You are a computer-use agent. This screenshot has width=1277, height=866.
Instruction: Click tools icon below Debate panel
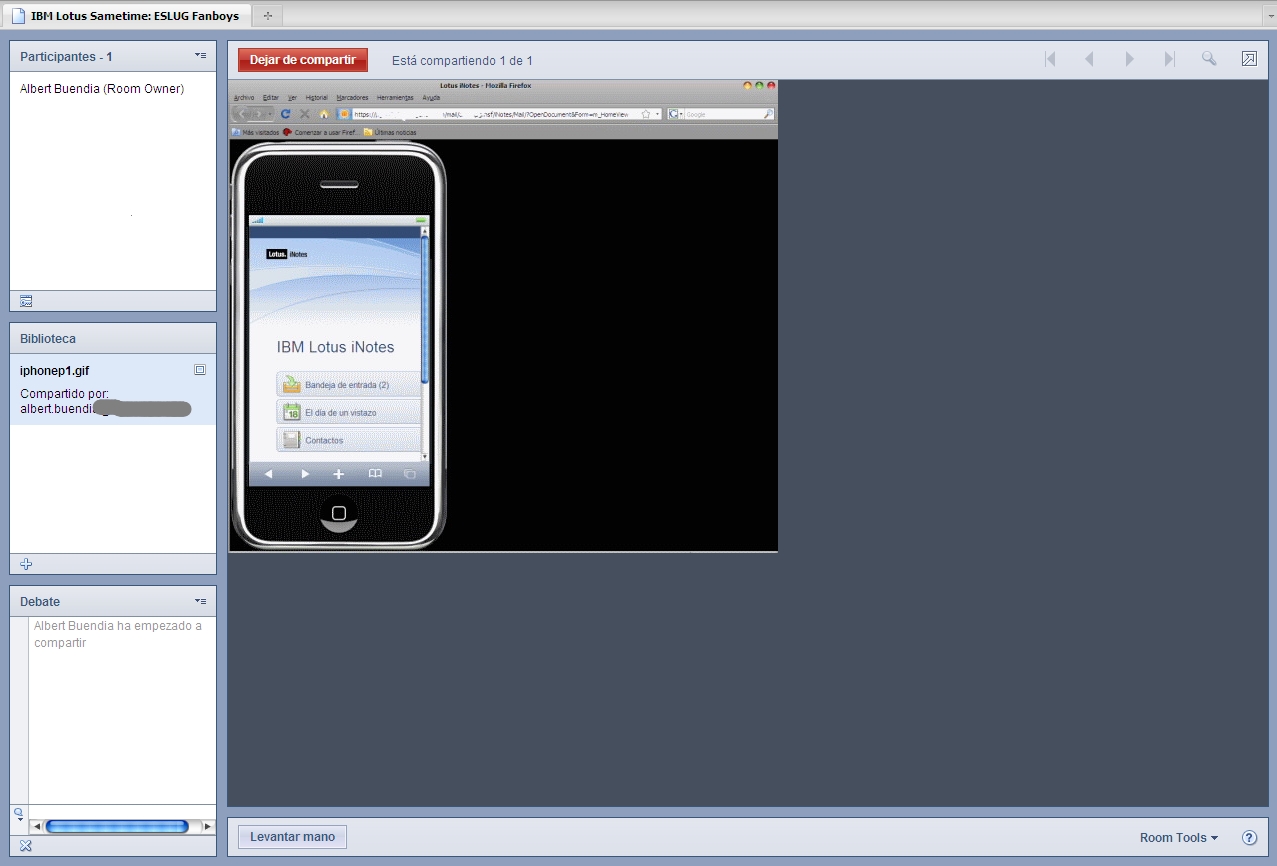point(26,846)
